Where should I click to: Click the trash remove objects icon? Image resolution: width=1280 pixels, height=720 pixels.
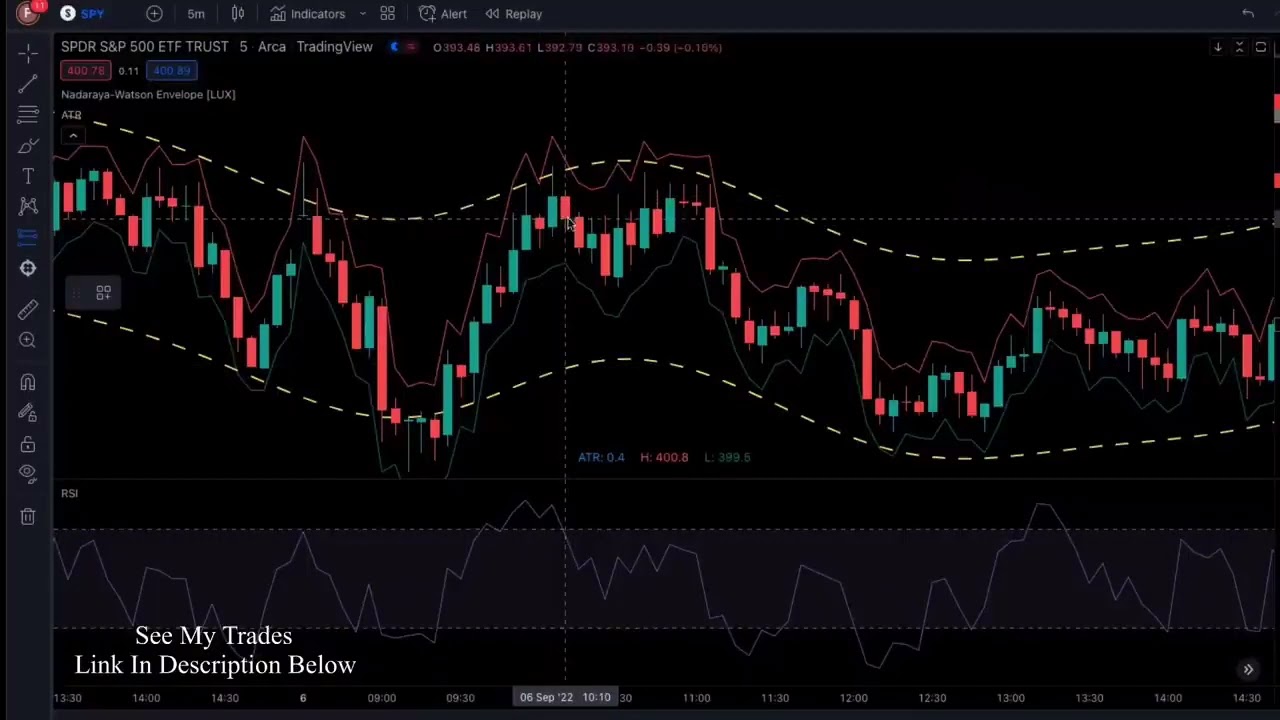pyautogui.click(x=28, y=516)
